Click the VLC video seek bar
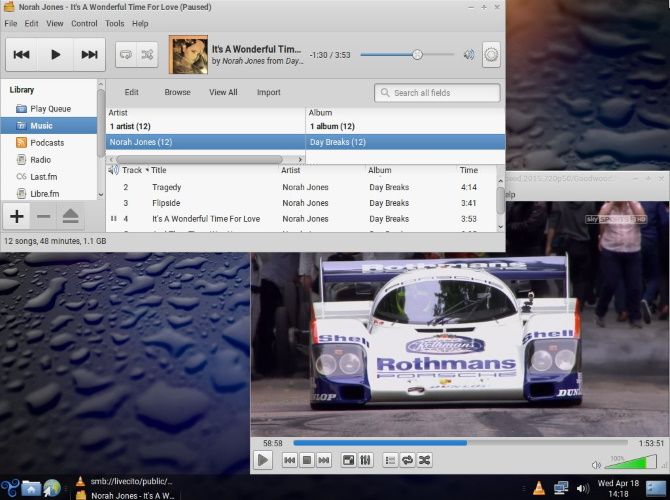 pos(460,443)
